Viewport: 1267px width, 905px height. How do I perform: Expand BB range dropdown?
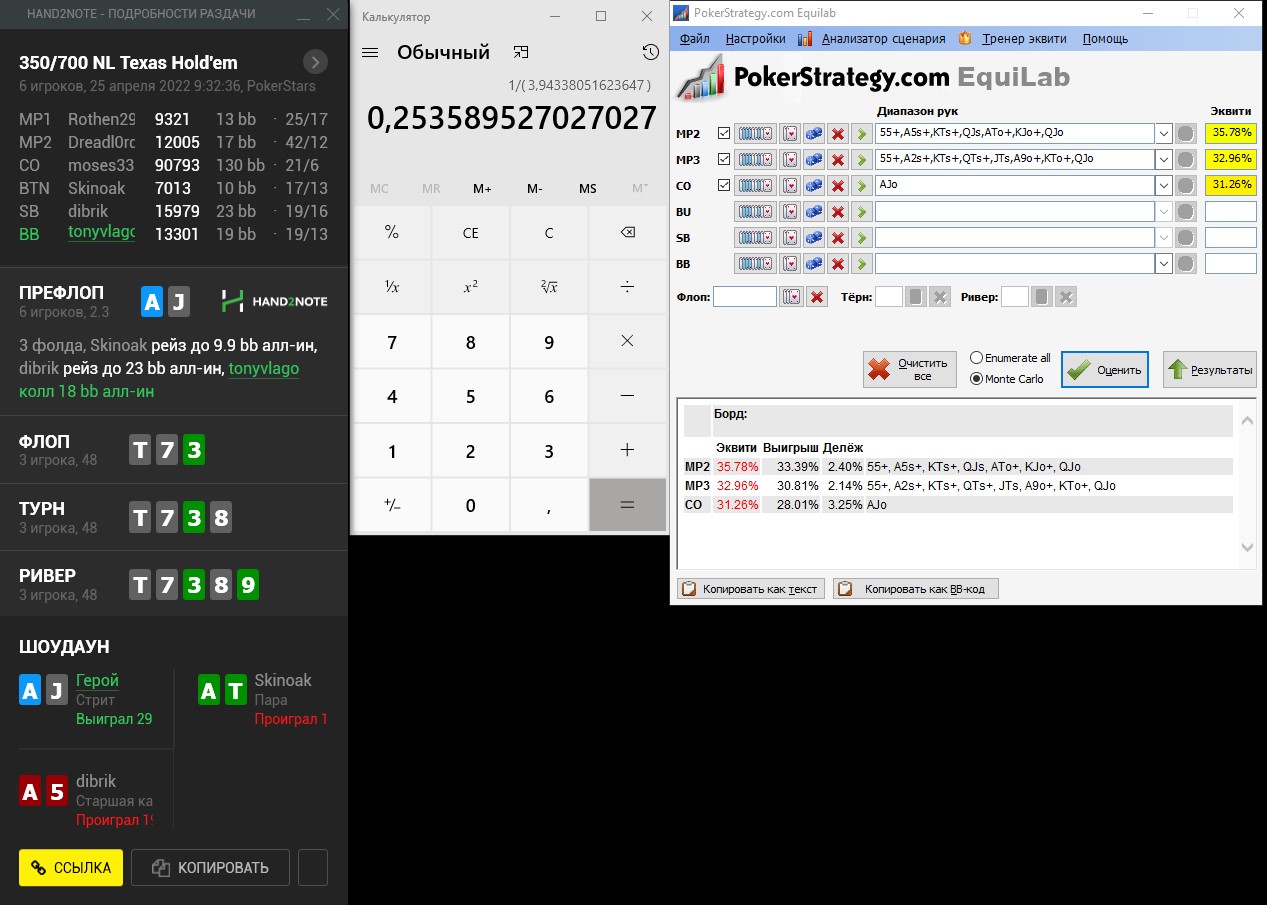tap(1164, 264)
